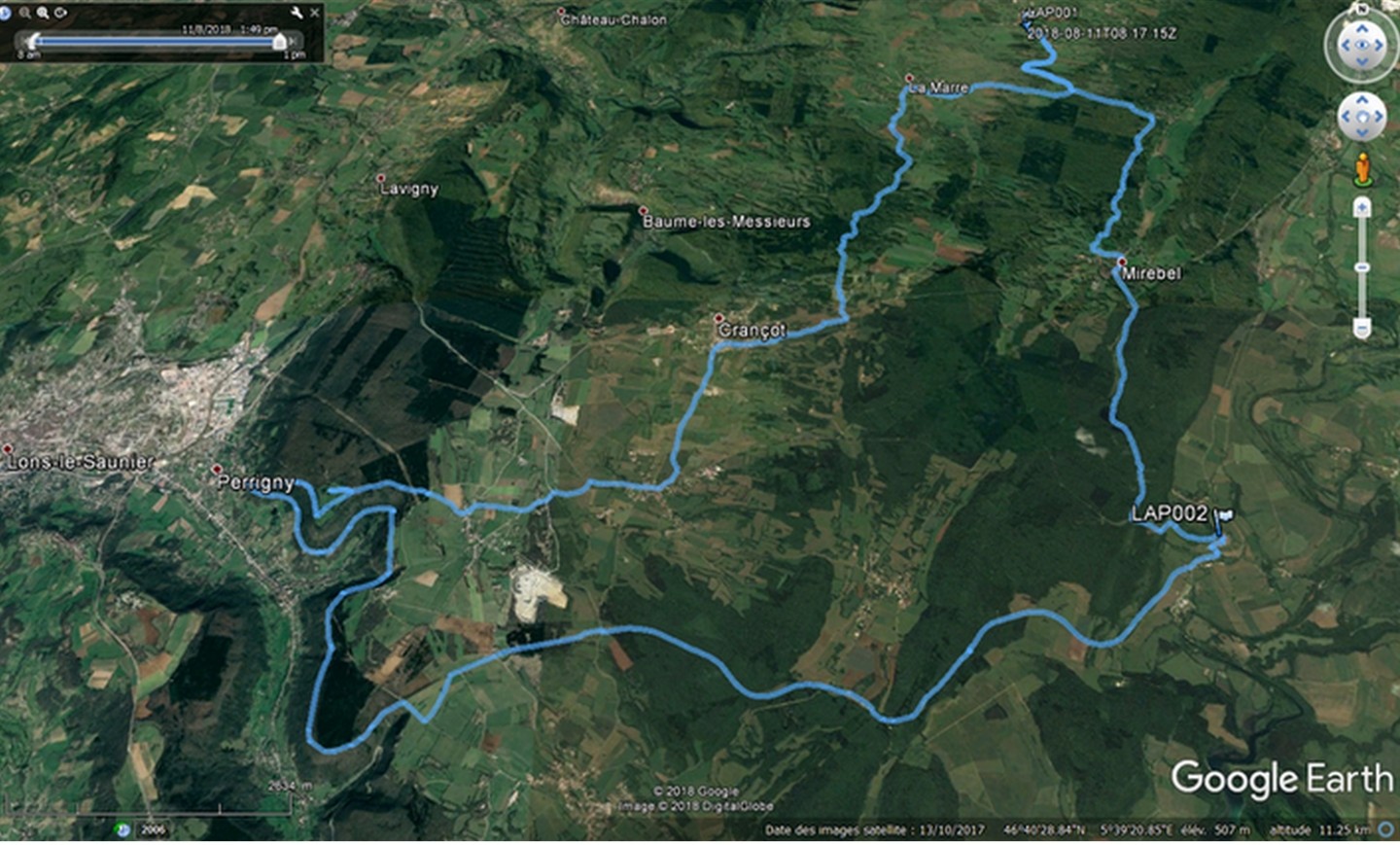
Task: Click the Crançot place label
Action: 752,331
